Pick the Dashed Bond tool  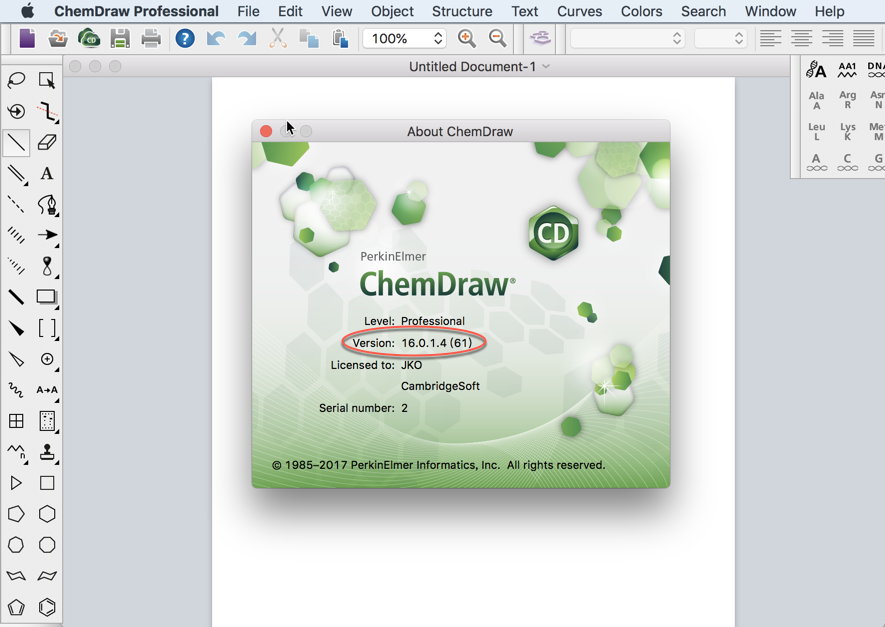(x=15, y=205)
